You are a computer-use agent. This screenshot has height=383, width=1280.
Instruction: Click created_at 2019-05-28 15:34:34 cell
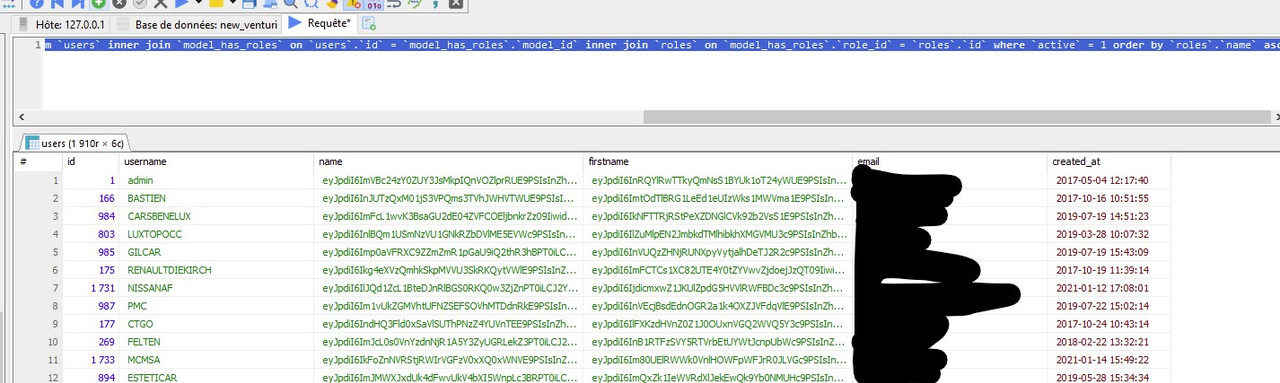tap(1109, 377)
